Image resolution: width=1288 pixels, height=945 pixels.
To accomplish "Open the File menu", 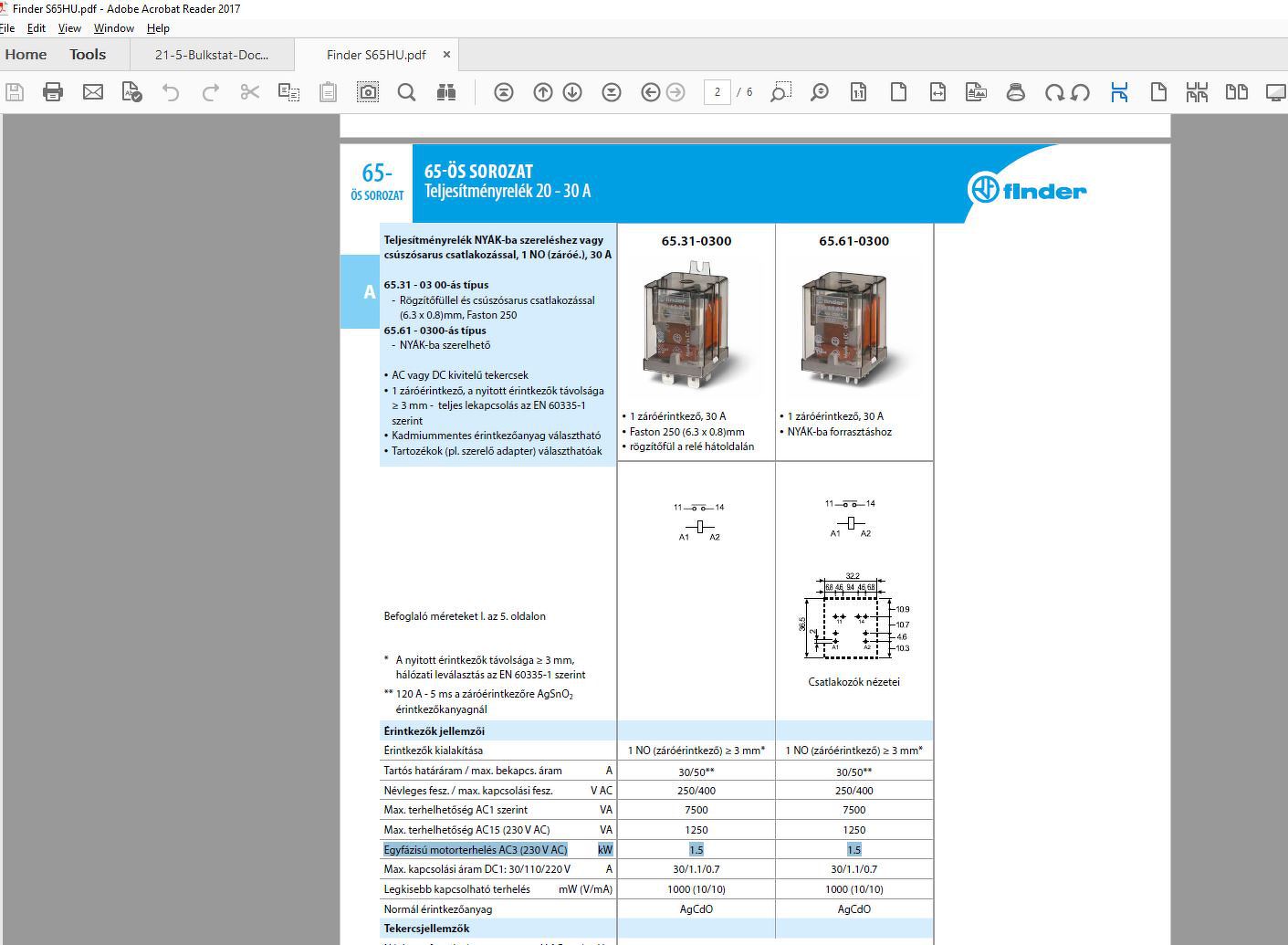I will tap(7, 28).
